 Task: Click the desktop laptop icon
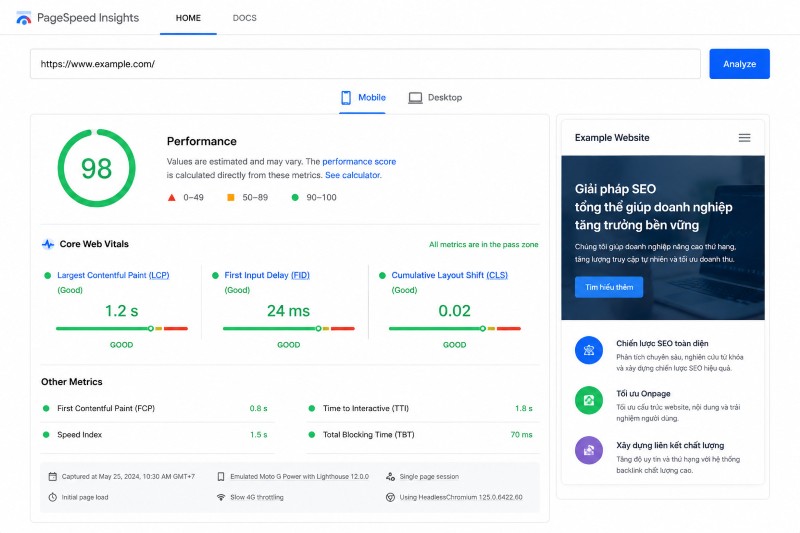click(415, 97)
